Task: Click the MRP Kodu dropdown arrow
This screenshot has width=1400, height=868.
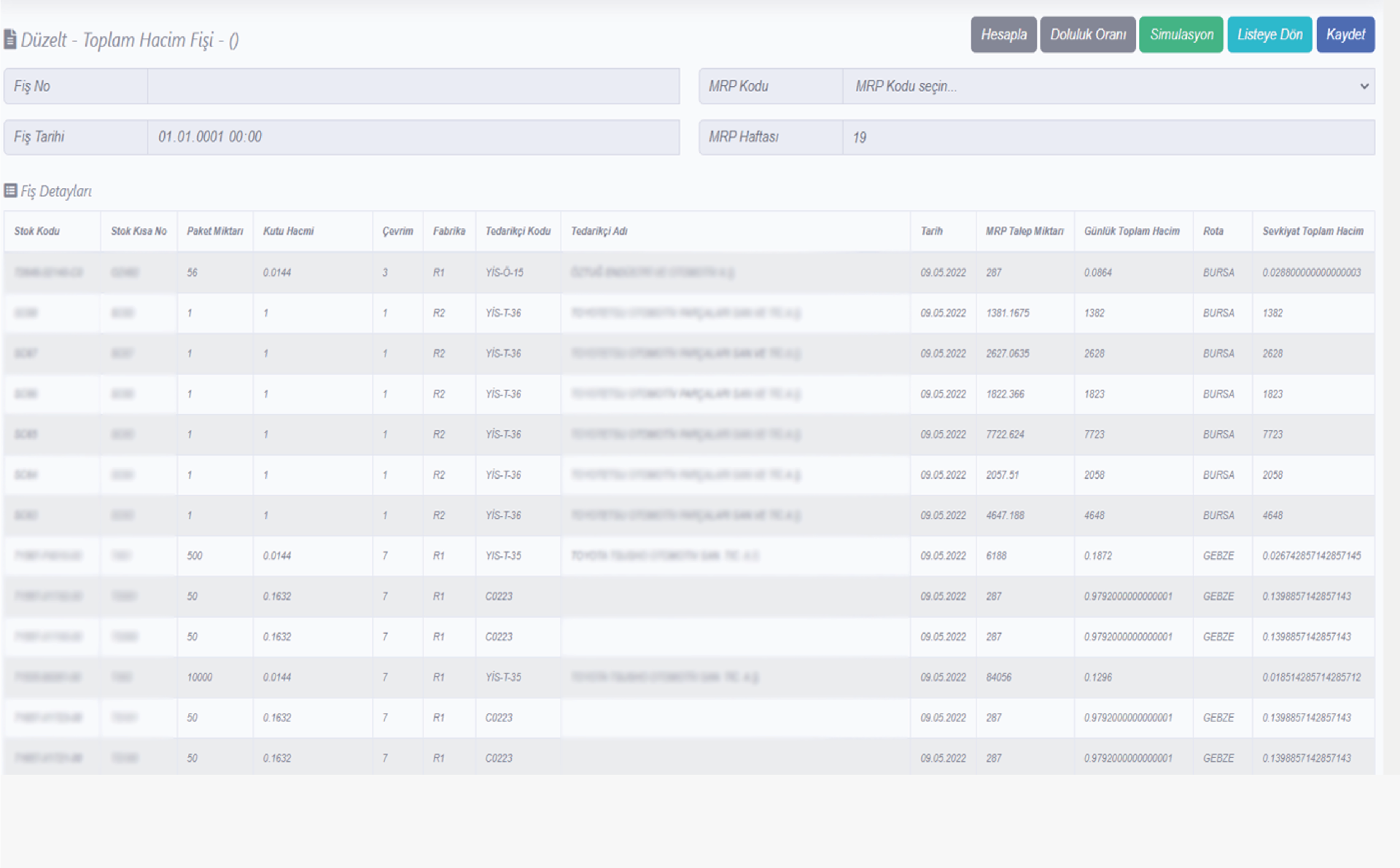Action: (1364, 86)
